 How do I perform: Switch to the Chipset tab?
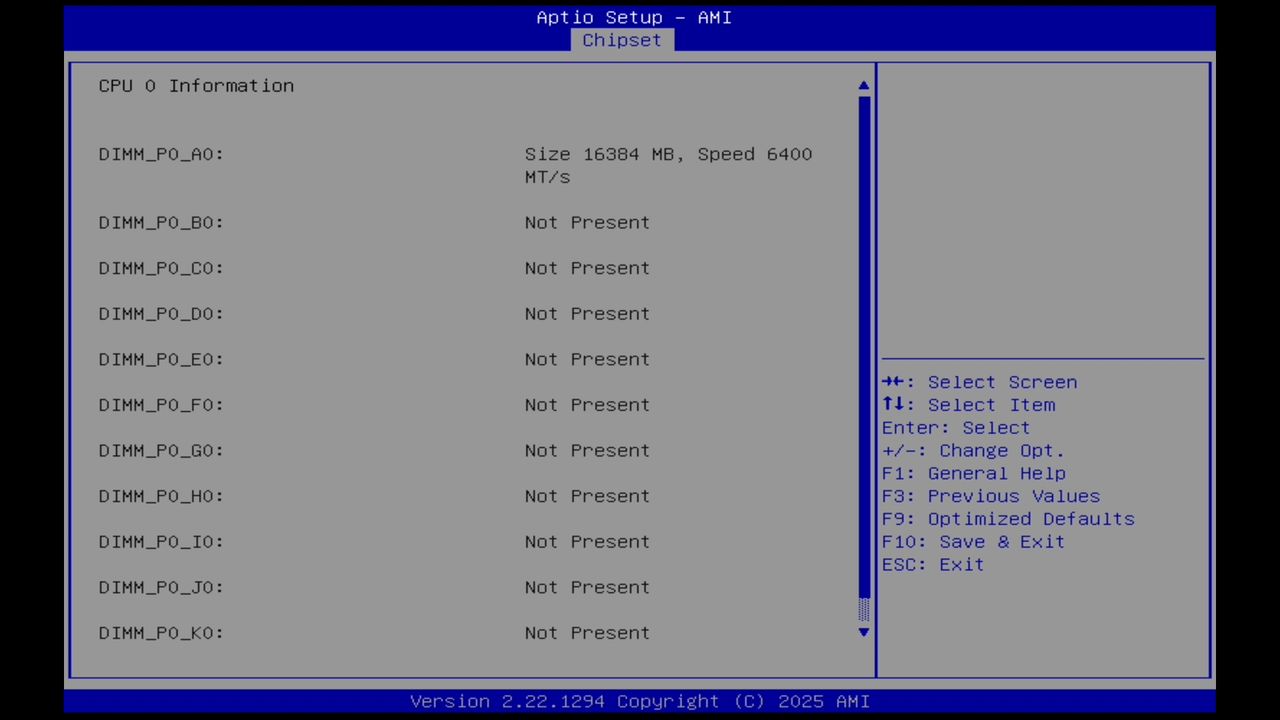621,40
